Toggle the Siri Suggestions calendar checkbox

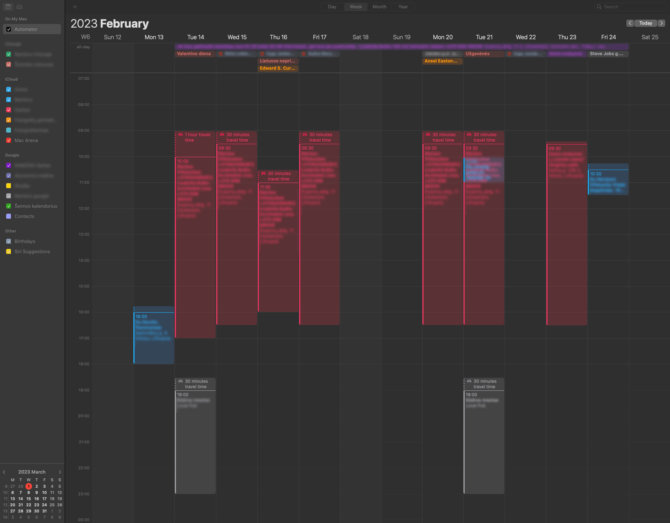pyautogui.click(x=9, y=251)
